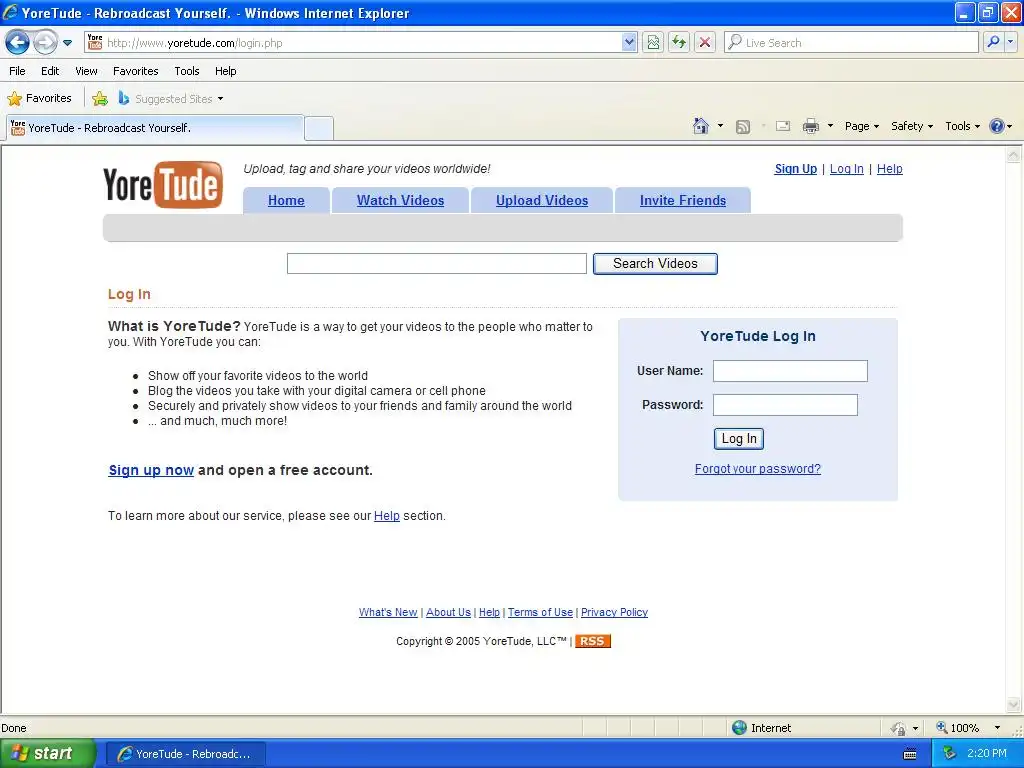1024x768 pixels.
Task: Click the Log In form button
Action: click(x=739, y=439)
